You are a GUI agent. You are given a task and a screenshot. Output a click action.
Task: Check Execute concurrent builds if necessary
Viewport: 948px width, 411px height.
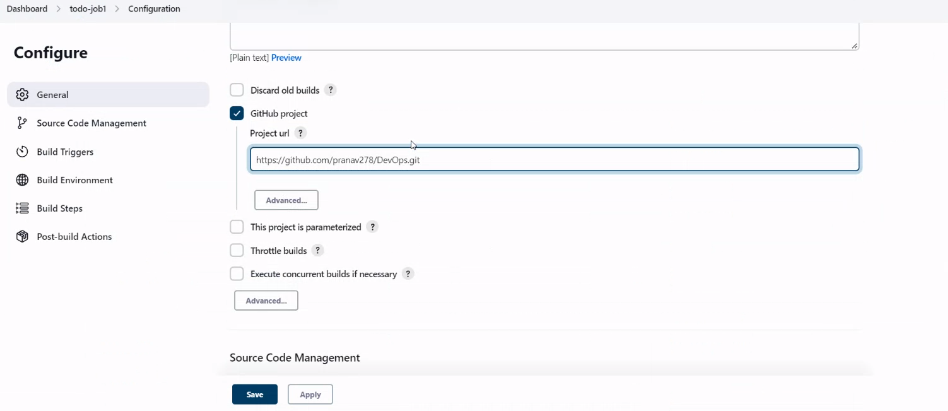click(x=236, y=274)
